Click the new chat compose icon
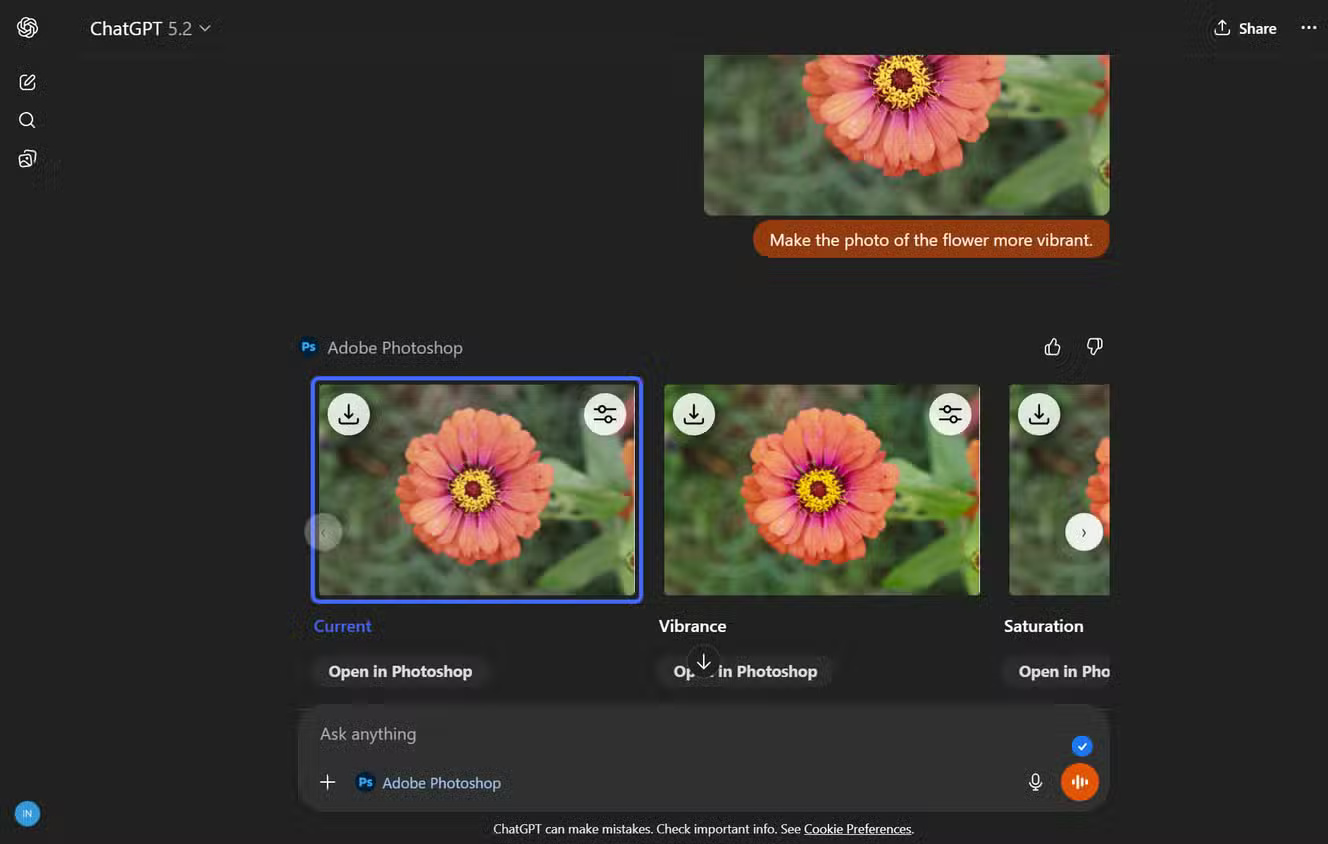The image size is (1328, 844). click(x=27, y=82)
